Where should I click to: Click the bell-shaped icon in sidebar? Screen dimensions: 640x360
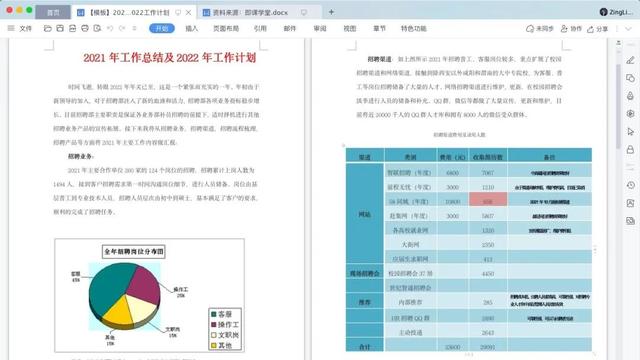coord(631,96)
